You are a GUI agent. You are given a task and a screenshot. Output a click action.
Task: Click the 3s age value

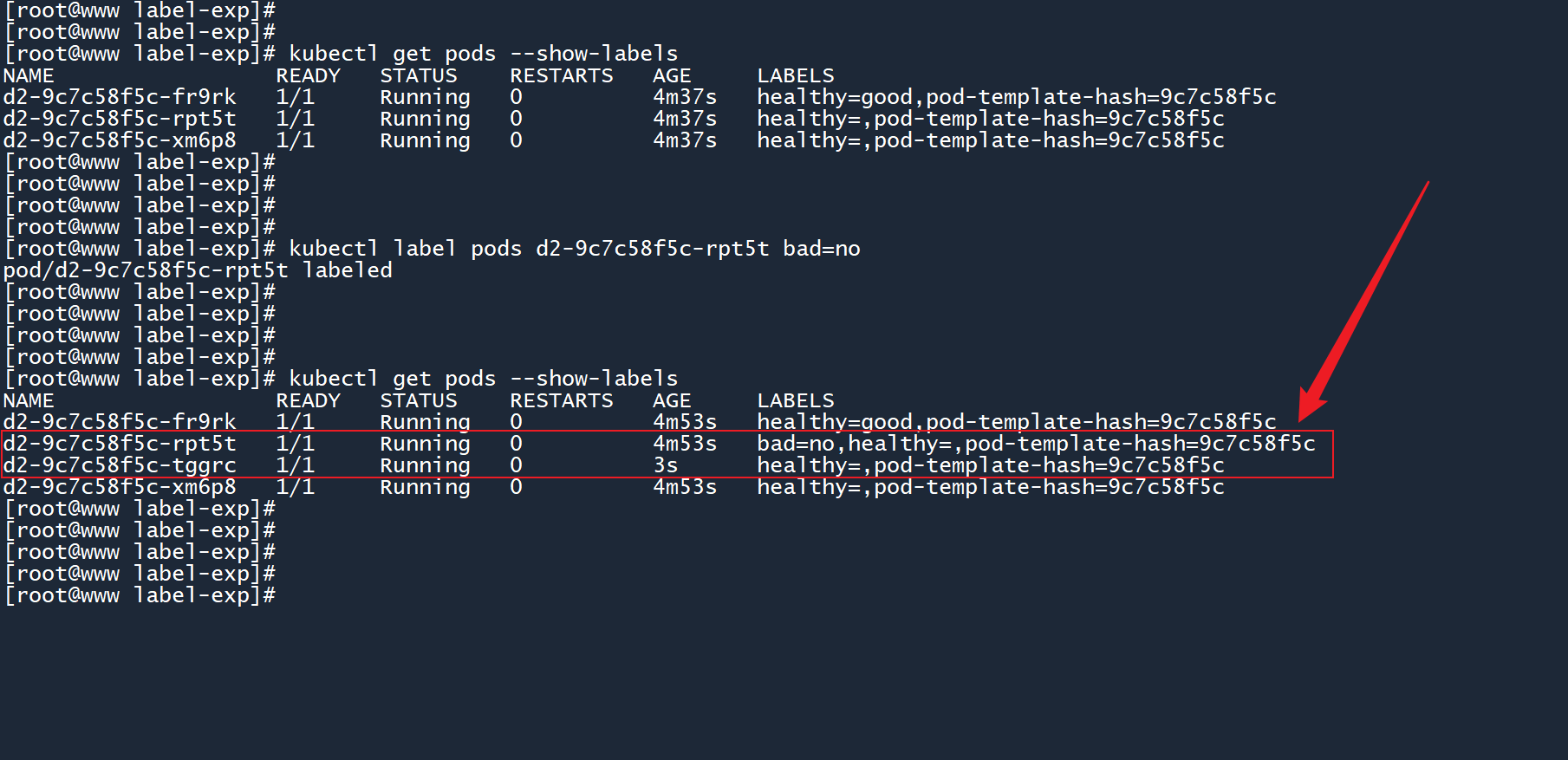point(665,465)
